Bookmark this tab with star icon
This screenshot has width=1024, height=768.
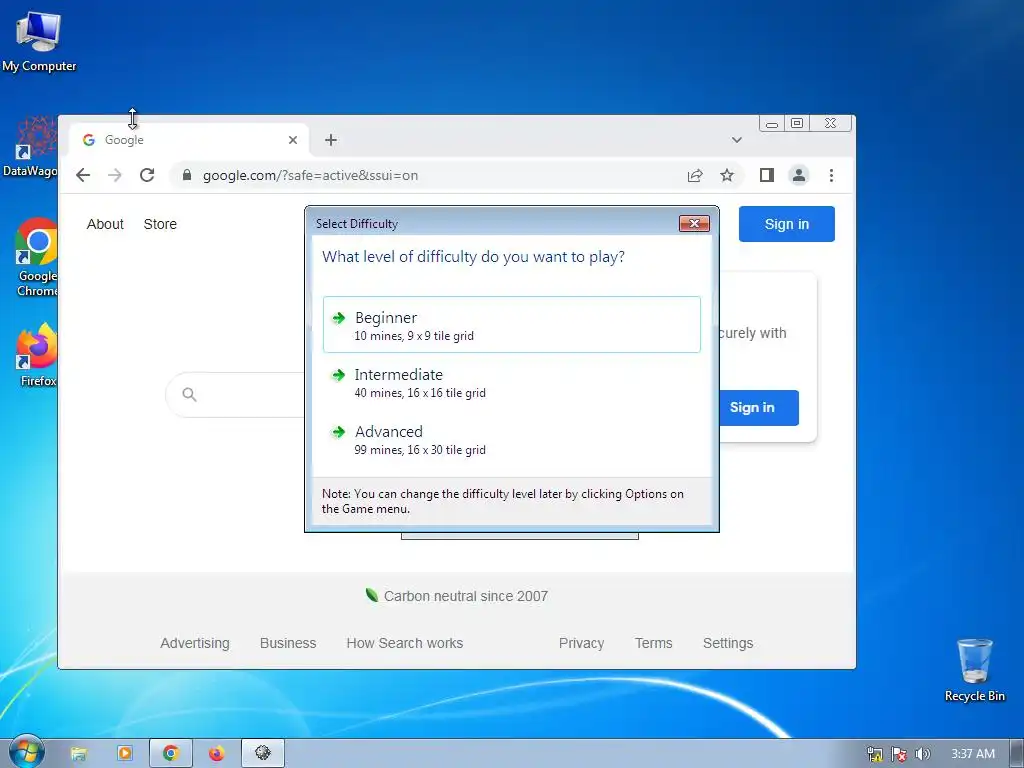coord(727,175)
